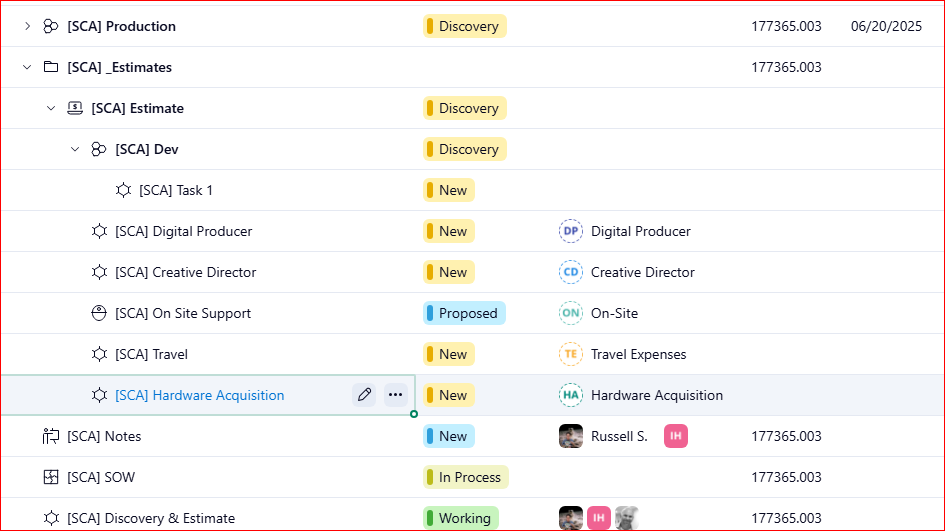The width and height of the screenshot is (945, 531).
Task: Click the [SCA] SOW grid icon
Action: click(x=51, y=477)
